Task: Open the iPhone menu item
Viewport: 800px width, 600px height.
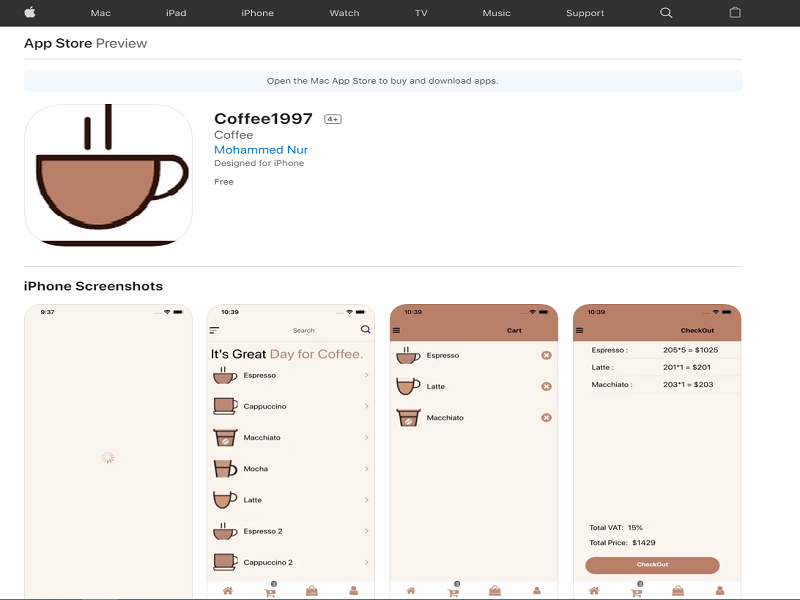Action: pyautogui.click(x=257, y=13)
